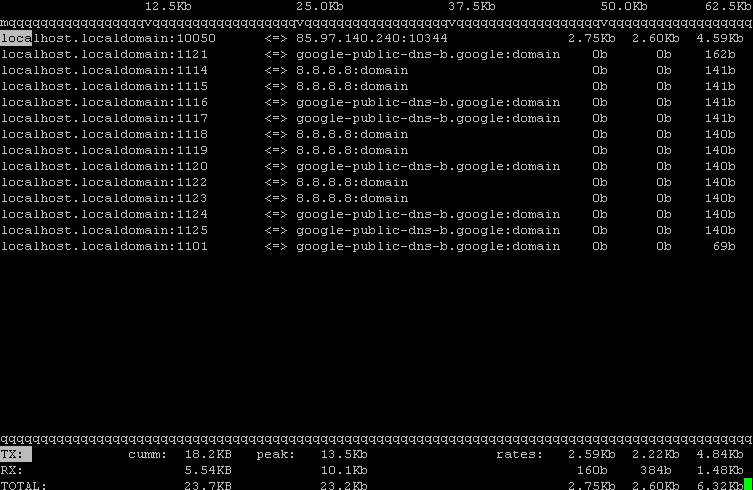The image size is (753, 490).
Task: Select the localhost.localdomain:1117 row
Action: point(368,118)
